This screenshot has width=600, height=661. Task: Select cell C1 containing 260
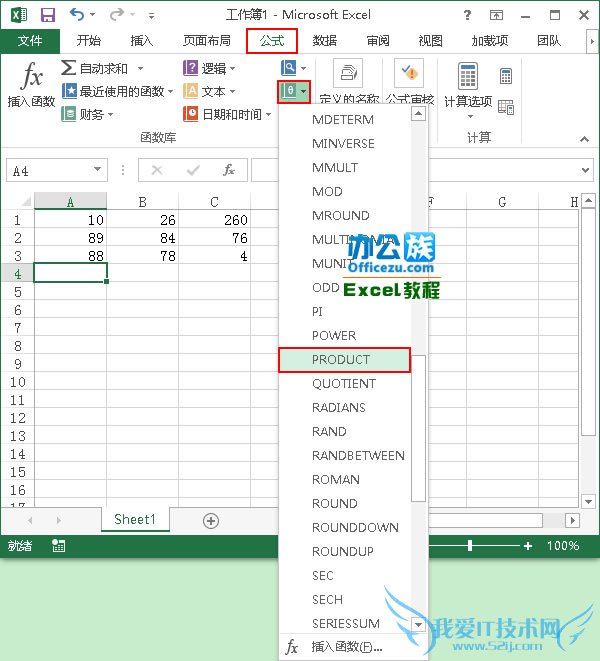click(214, 220)
